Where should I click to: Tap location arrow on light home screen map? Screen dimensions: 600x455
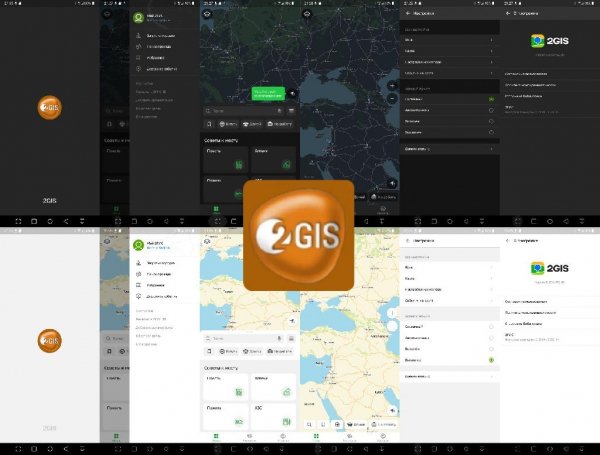[292, 321]
